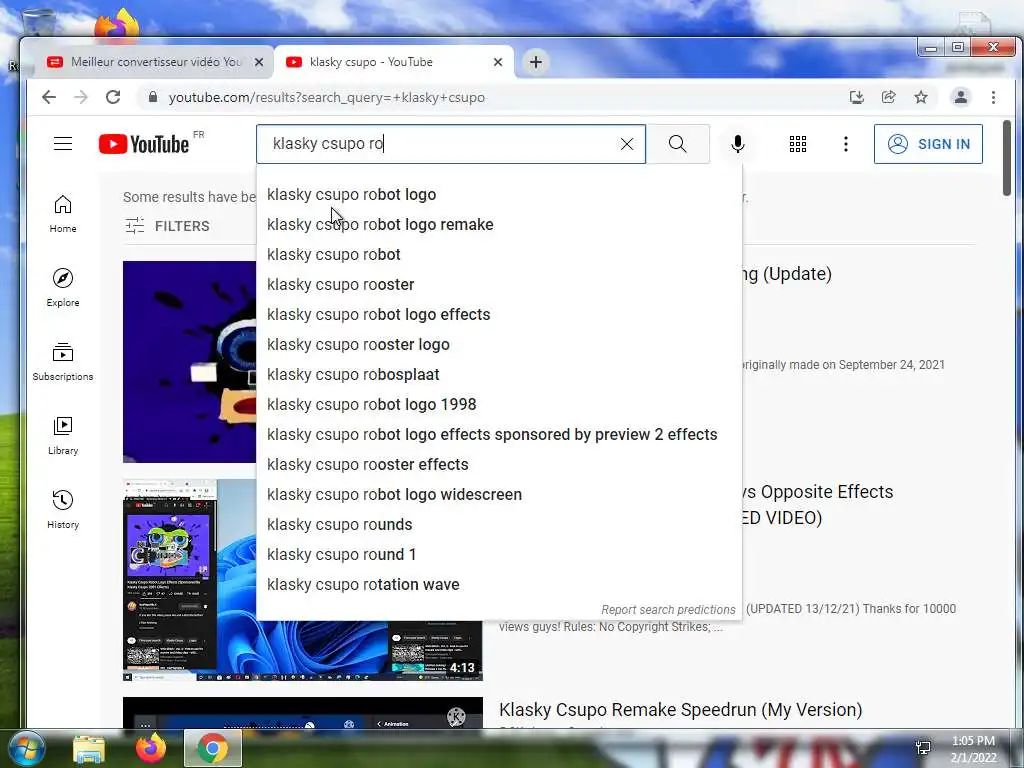Screen dimensions: 1024x768
Task: Open search FILTERS
Action: pos(168,226)
